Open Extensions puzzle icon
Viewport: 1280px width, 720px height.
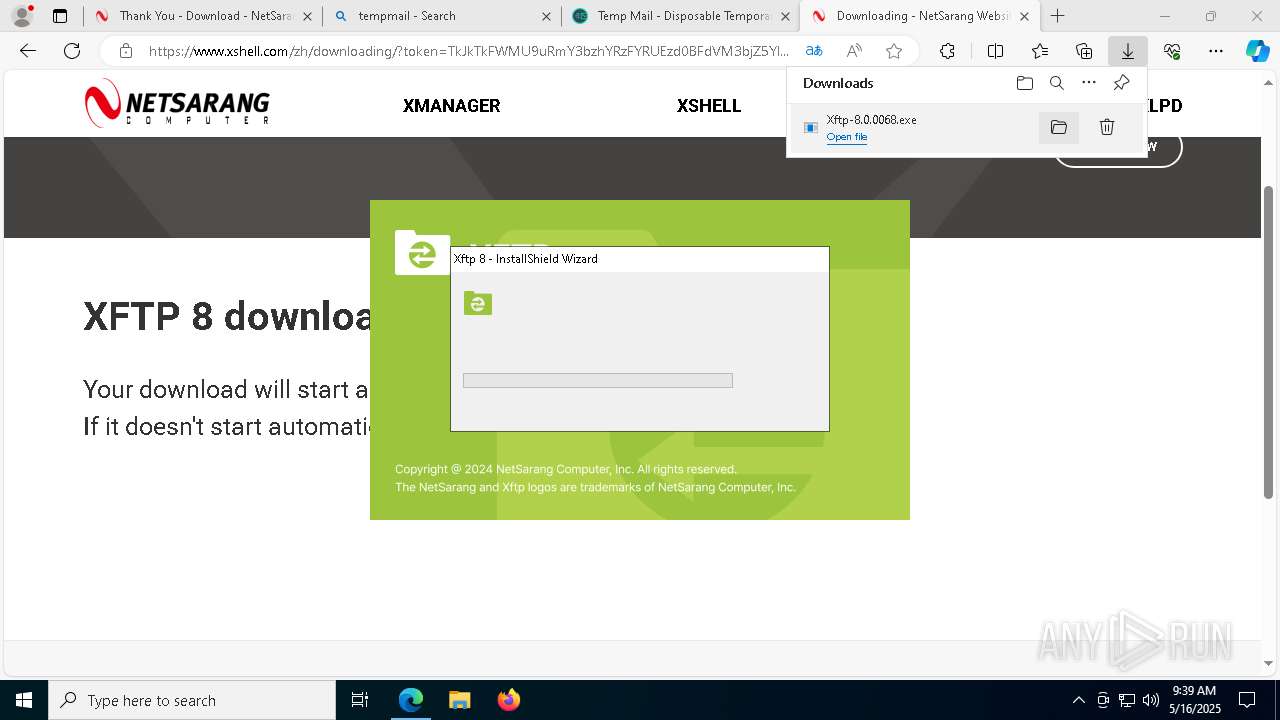coord(947,51)
